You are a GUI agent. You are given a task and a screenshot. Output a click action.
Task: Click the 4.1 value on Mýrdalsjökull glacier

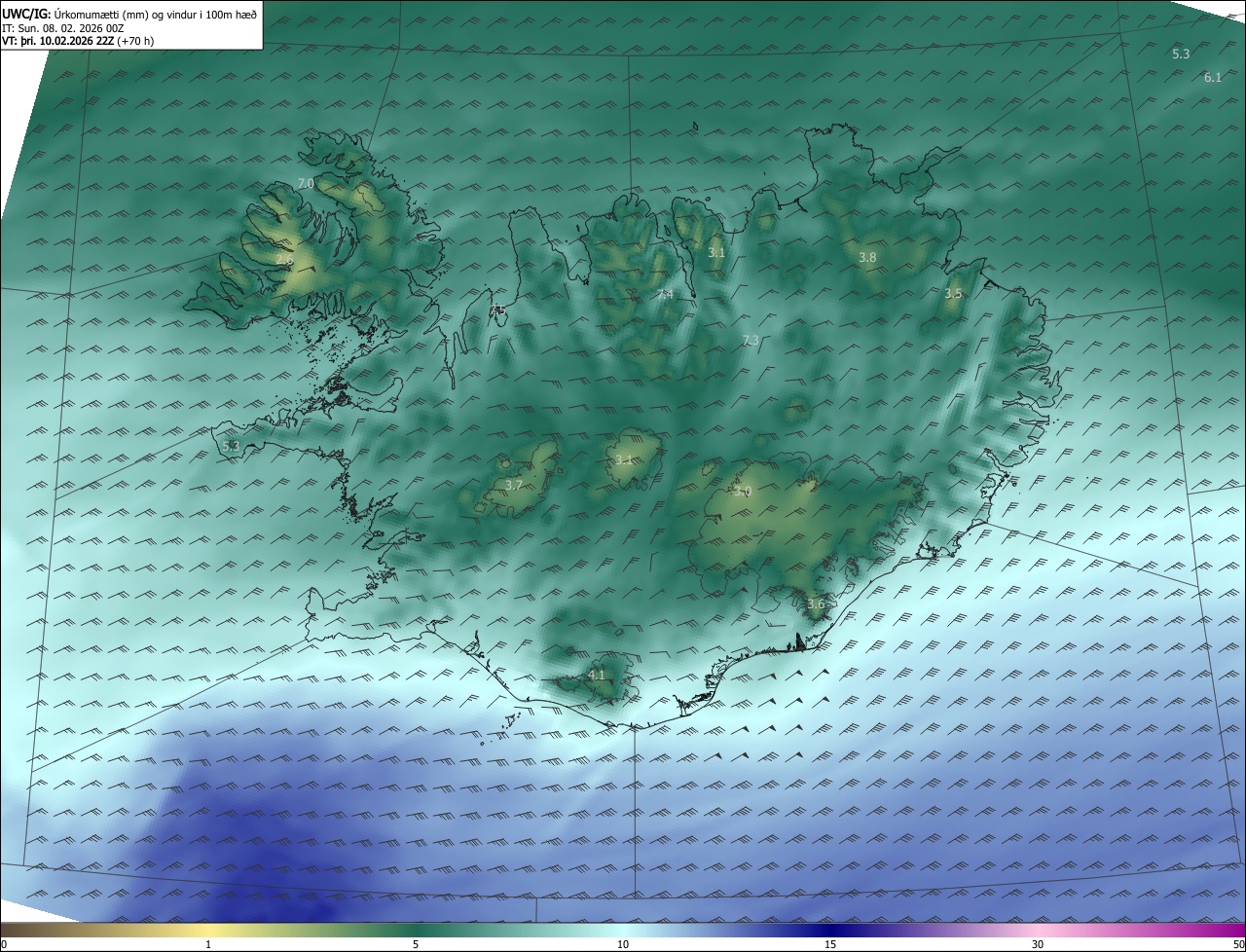(597, 674)
